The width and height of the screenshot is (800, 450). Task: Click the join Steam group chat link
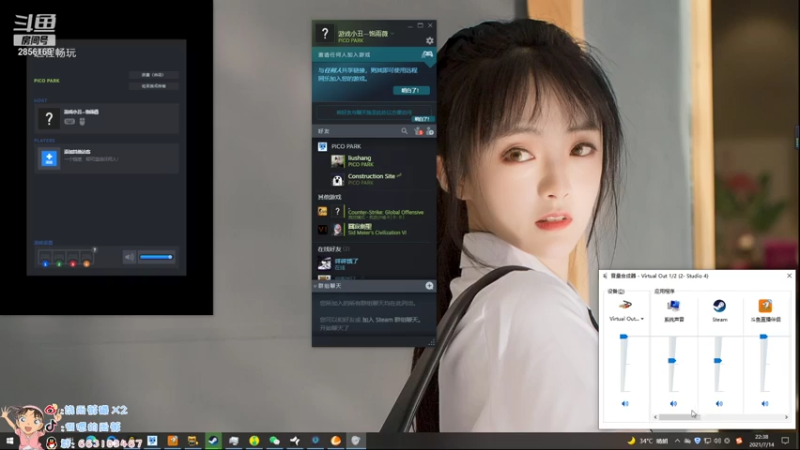tap(391, 320)
